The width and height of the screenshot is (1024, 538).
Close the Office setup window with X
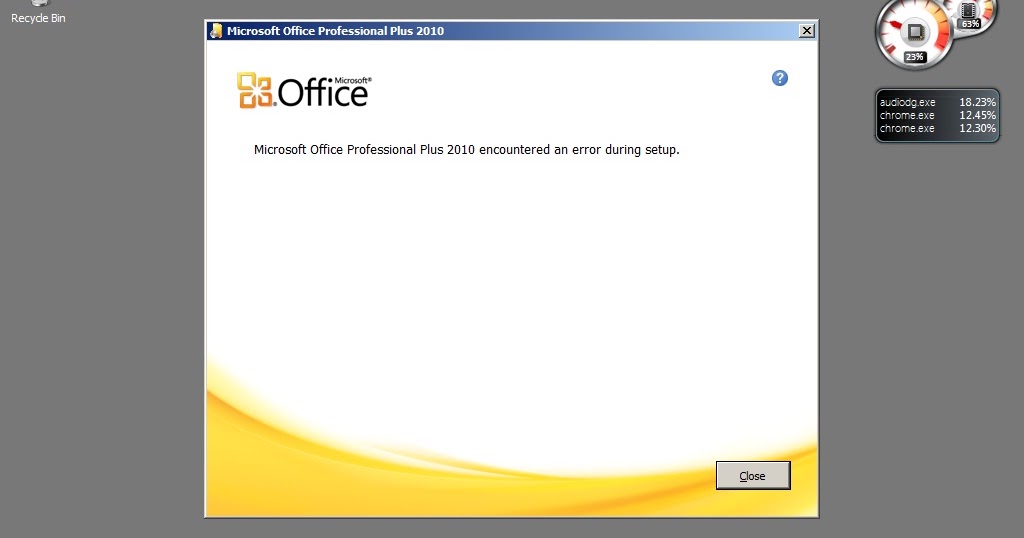point(807,31)
